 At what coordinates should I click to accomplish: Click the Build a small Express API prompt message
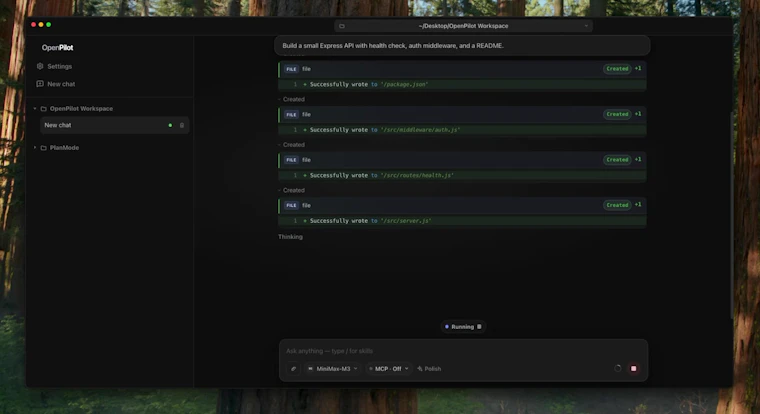pyautogui.click(x=462, y=46)
